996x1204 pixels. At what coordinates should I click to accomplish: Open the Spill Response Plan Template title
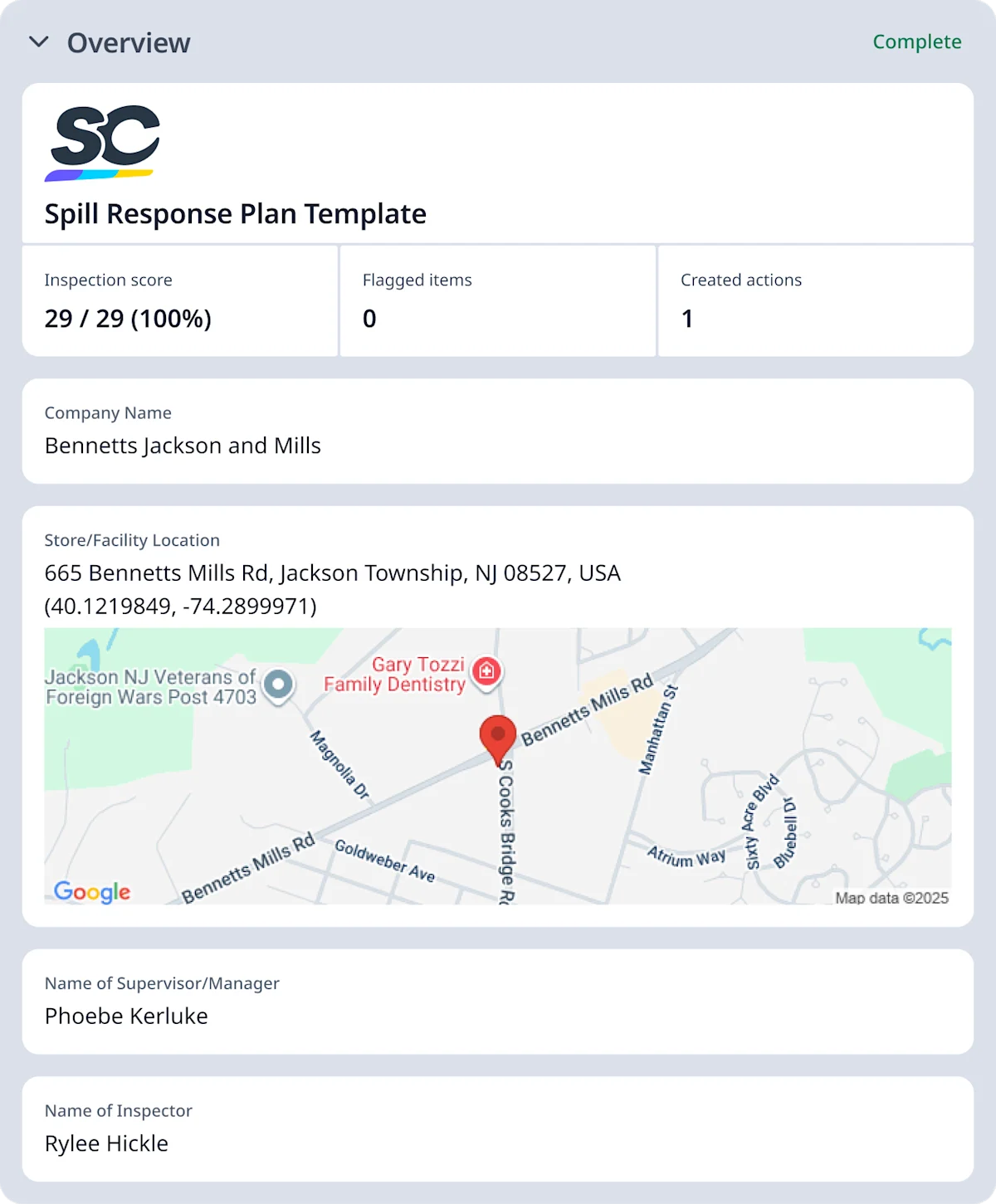235,214
